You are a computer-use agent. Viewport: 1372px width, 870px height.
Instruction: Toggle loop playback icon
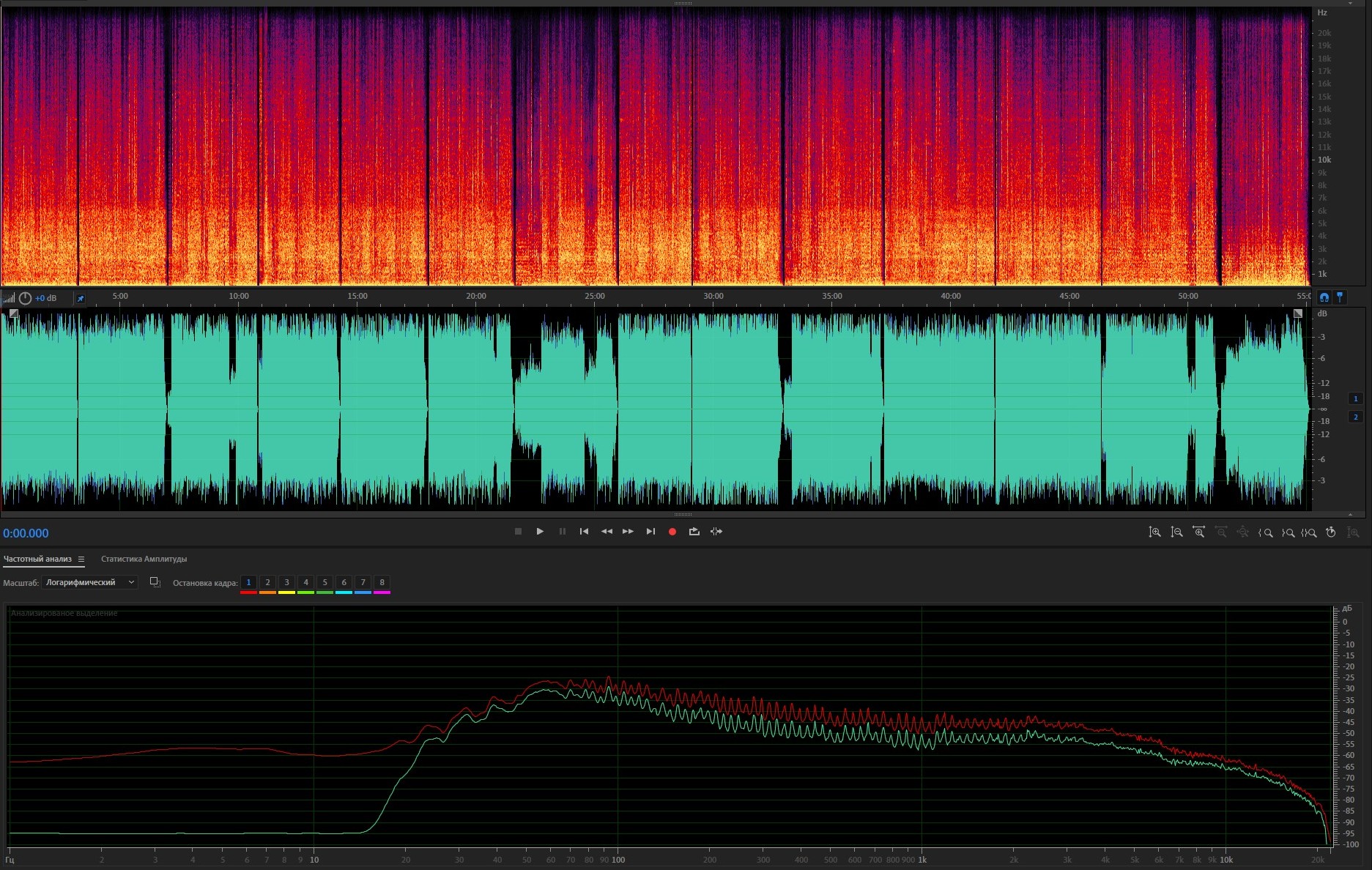694,532
